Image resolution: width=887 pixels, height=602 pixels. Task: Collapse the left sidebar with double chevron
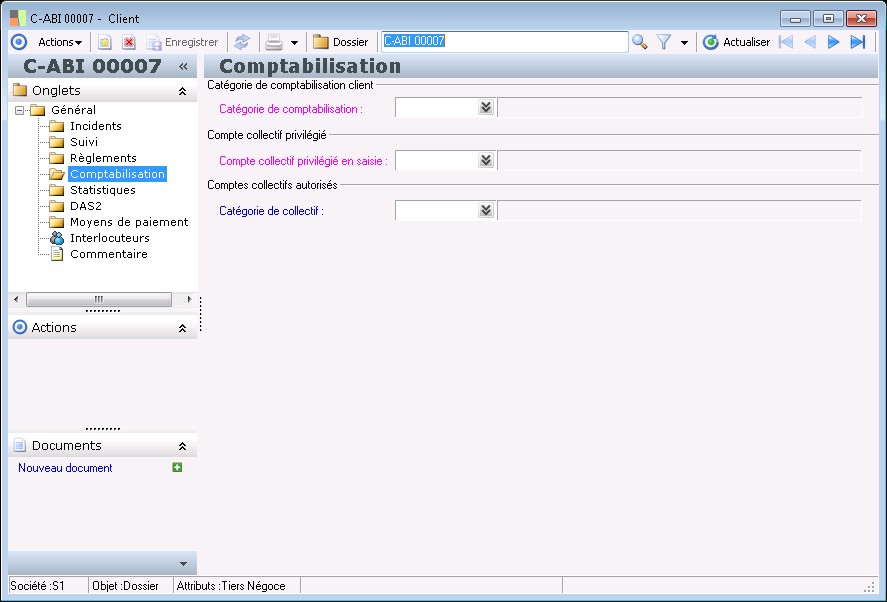[183, 66]
